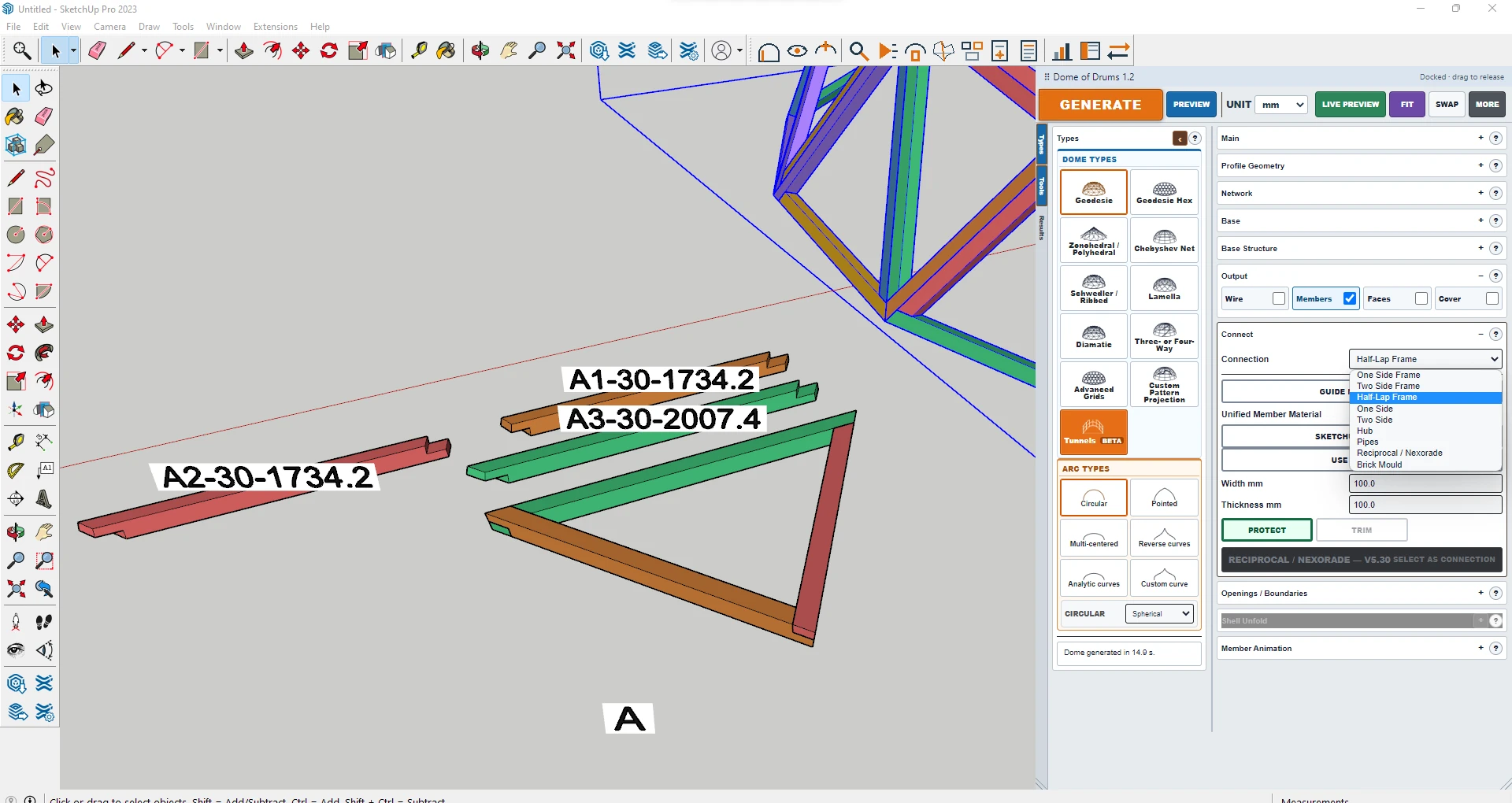Select the Eraser tool in left toolbar

point(44,117)
